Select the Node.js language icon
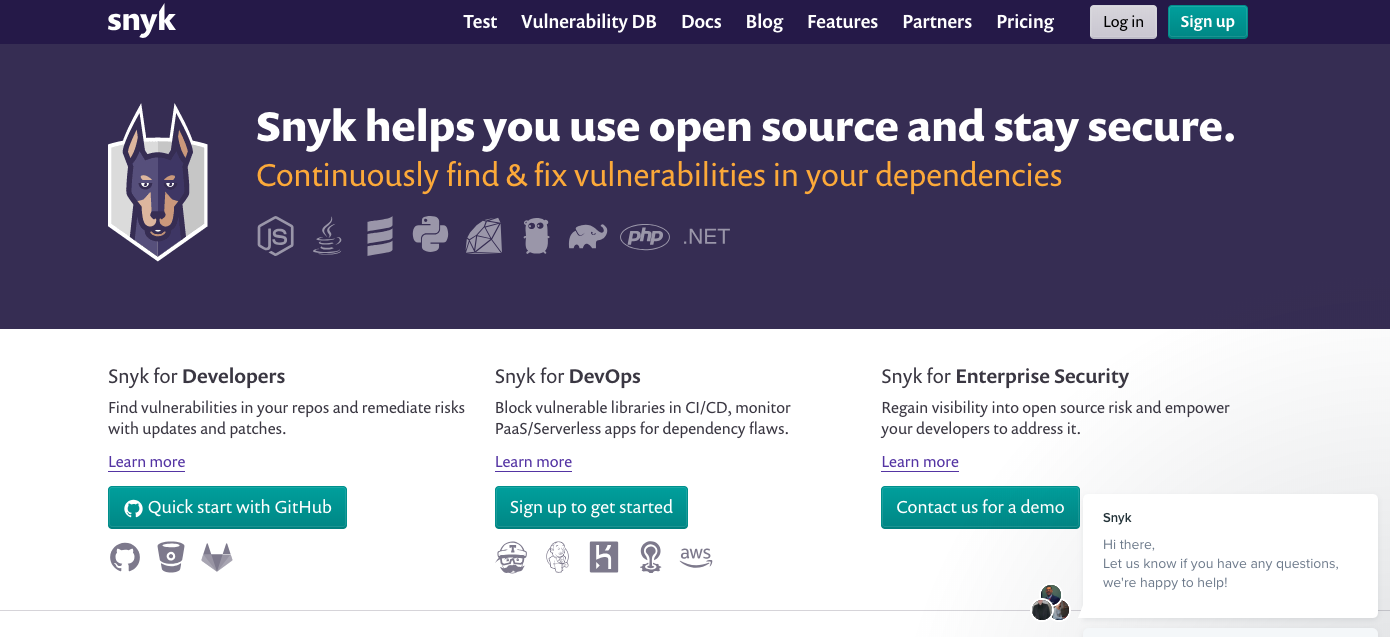 tap(276, 236)
